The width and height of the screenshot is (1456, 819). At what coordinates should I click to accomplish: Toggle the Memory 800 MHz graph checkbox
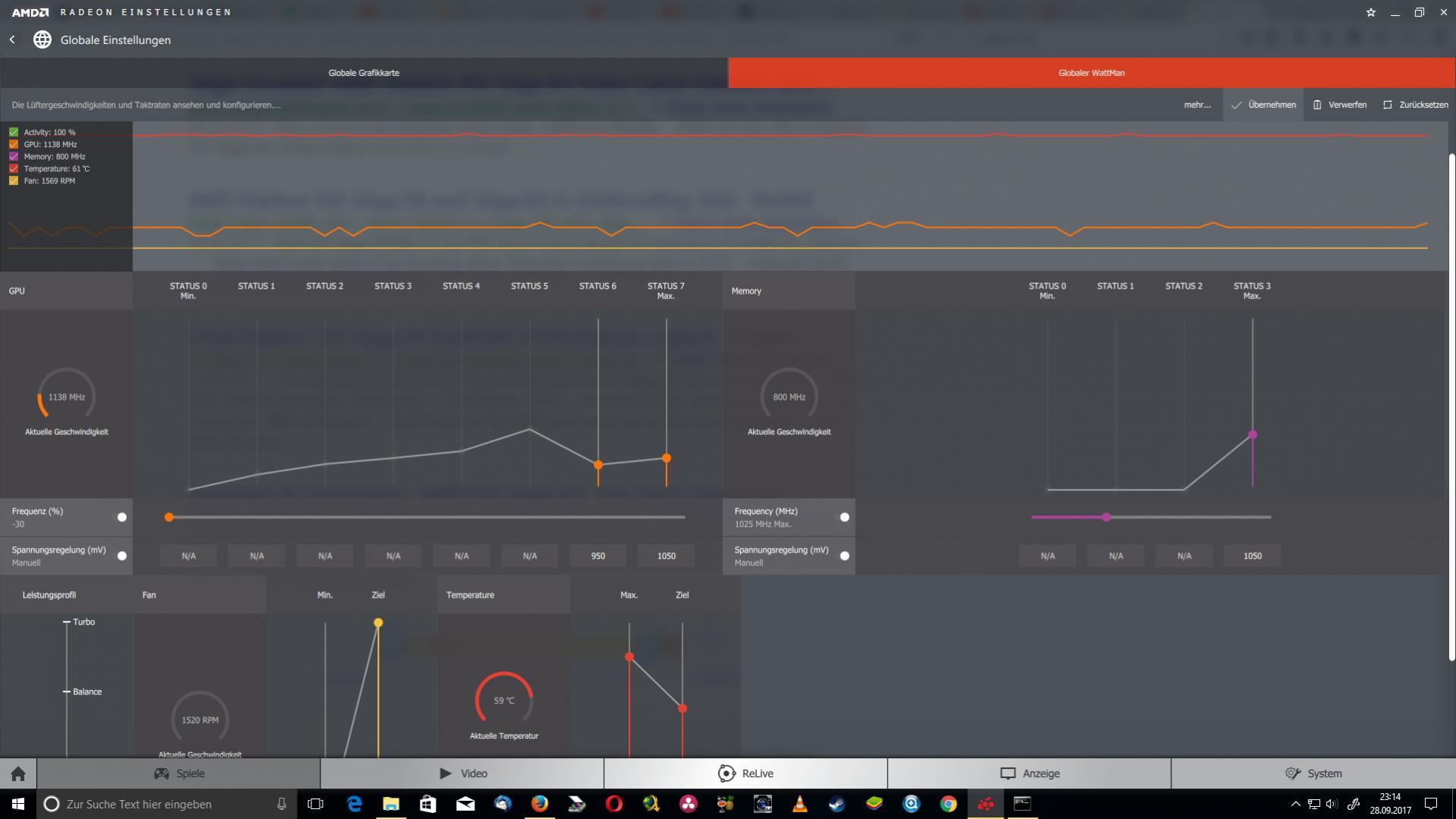tap(14, 156)
